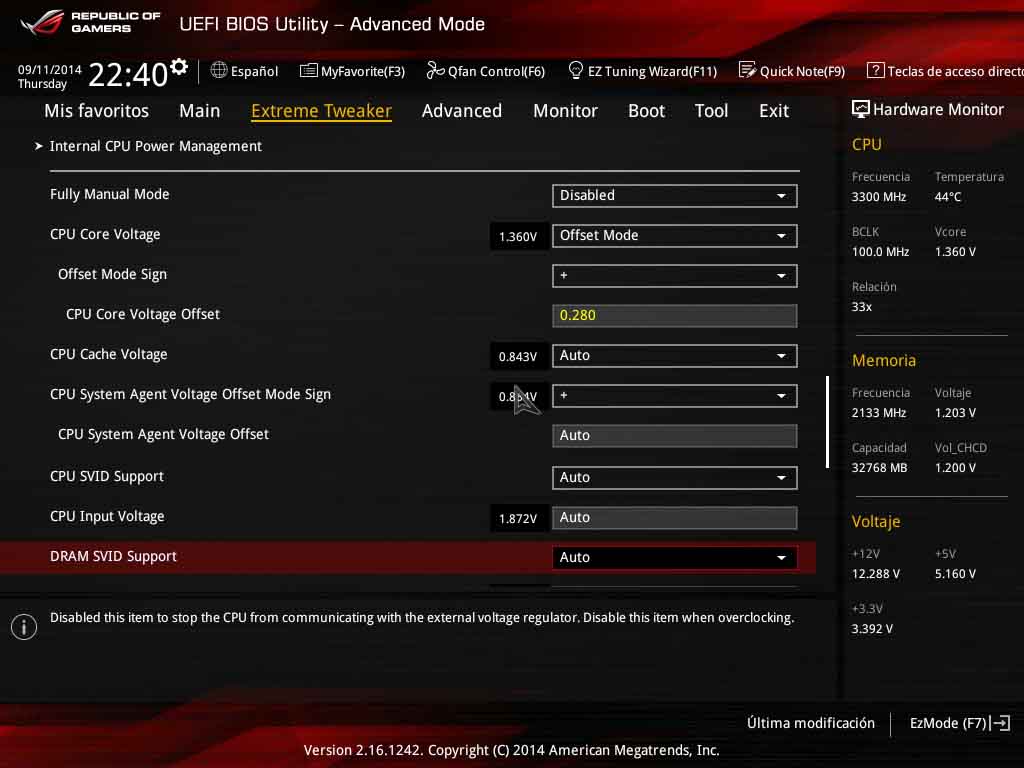This screenshot has width=1024, height=768.
Task: Click Qfan Control(F6) label
Action: click(x=496, y=71)
